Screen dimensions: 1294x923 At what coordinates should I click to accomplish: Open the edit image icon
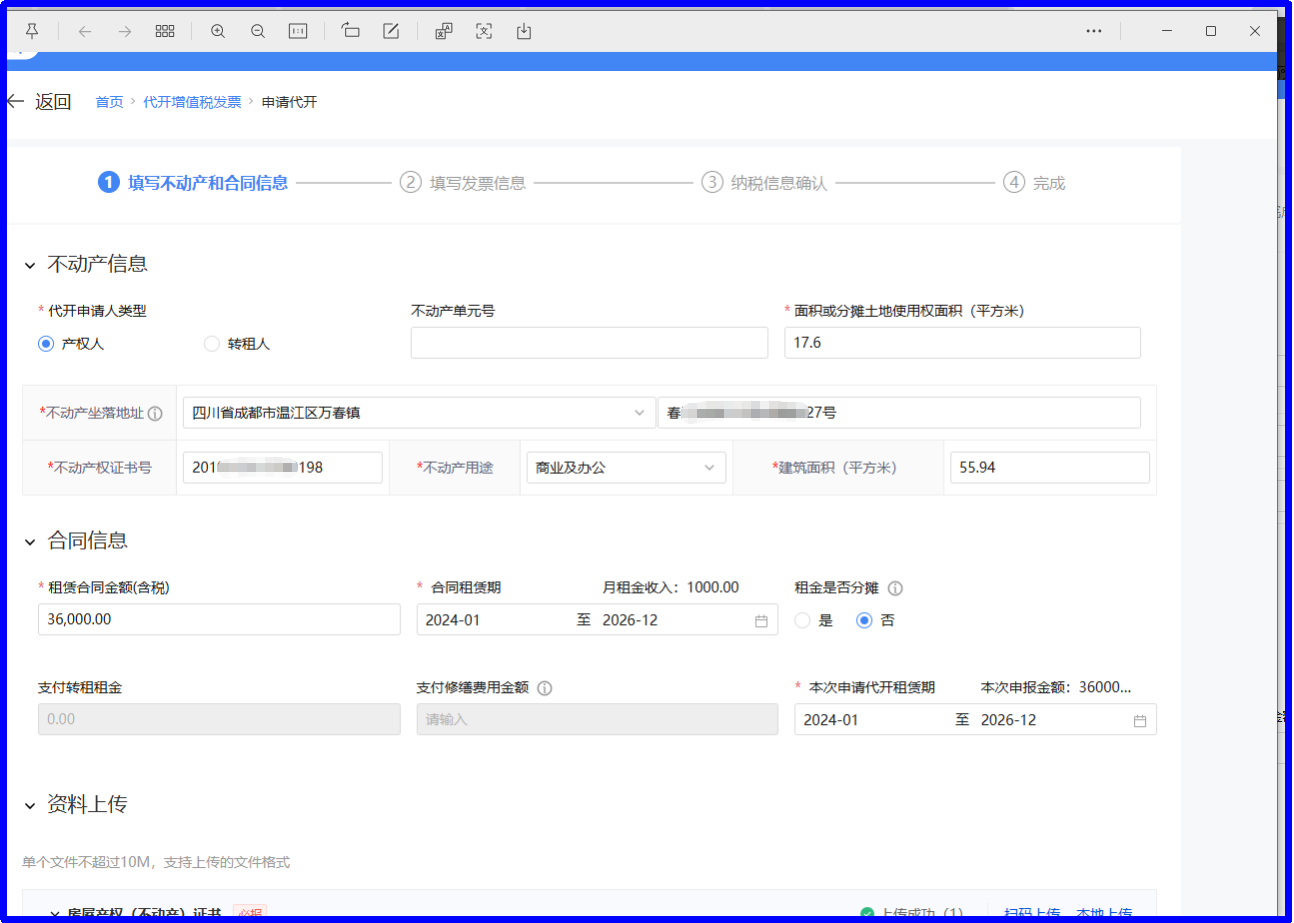392,31
